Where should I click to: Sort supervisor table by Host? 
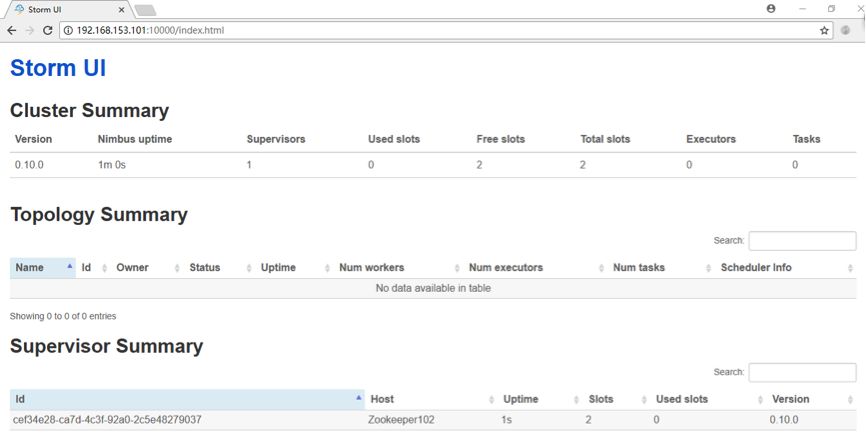click(x=431, y=399)
